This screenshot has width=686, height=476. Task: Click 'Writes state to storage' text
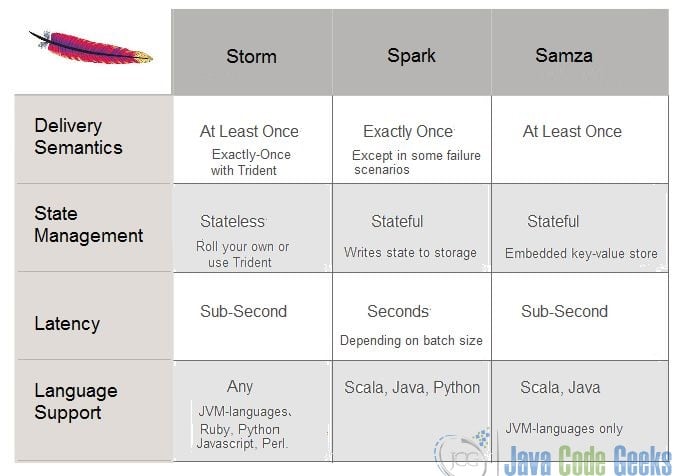(410, 252)
